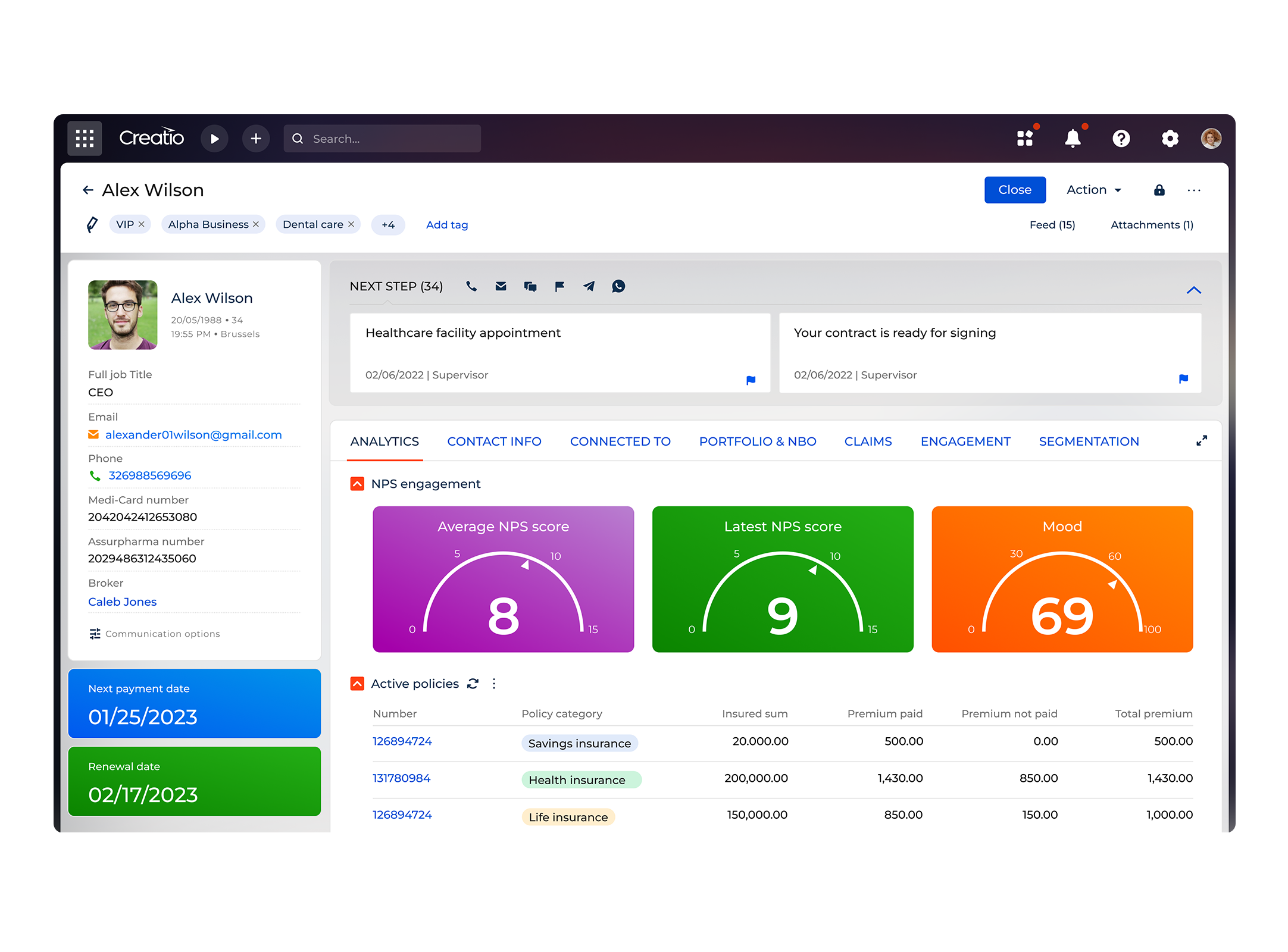
Task: Remove the Dental care tag
Action: [x=351, y=224]
